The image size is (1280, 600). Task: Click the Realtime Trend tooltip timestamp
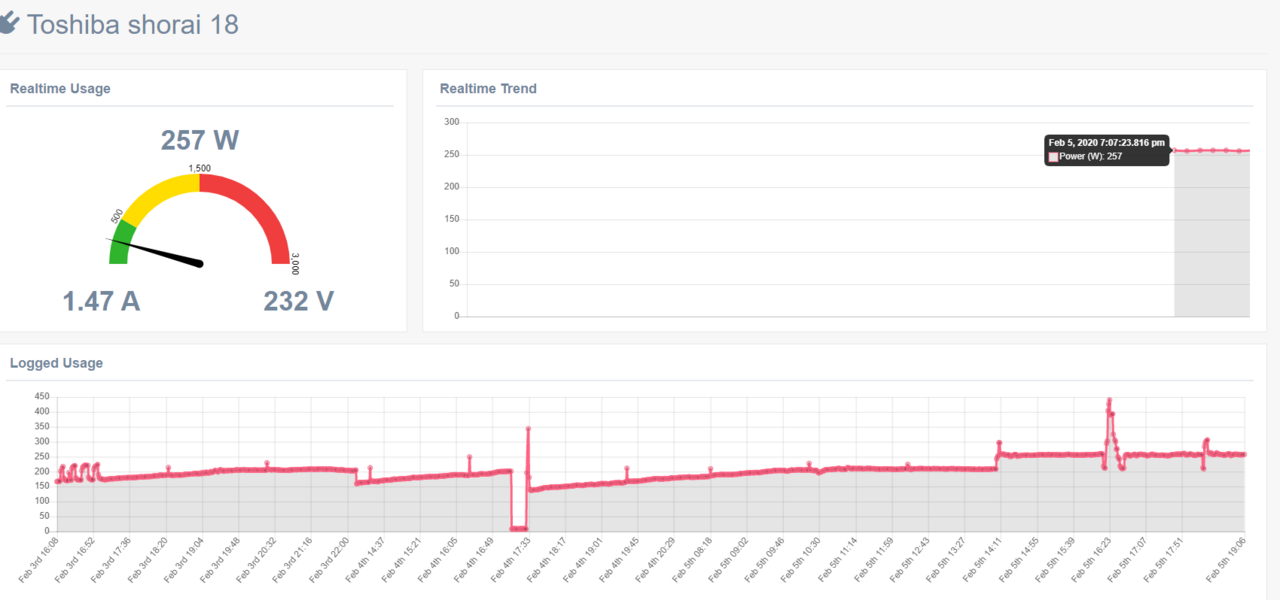[x=1106, y=143]
